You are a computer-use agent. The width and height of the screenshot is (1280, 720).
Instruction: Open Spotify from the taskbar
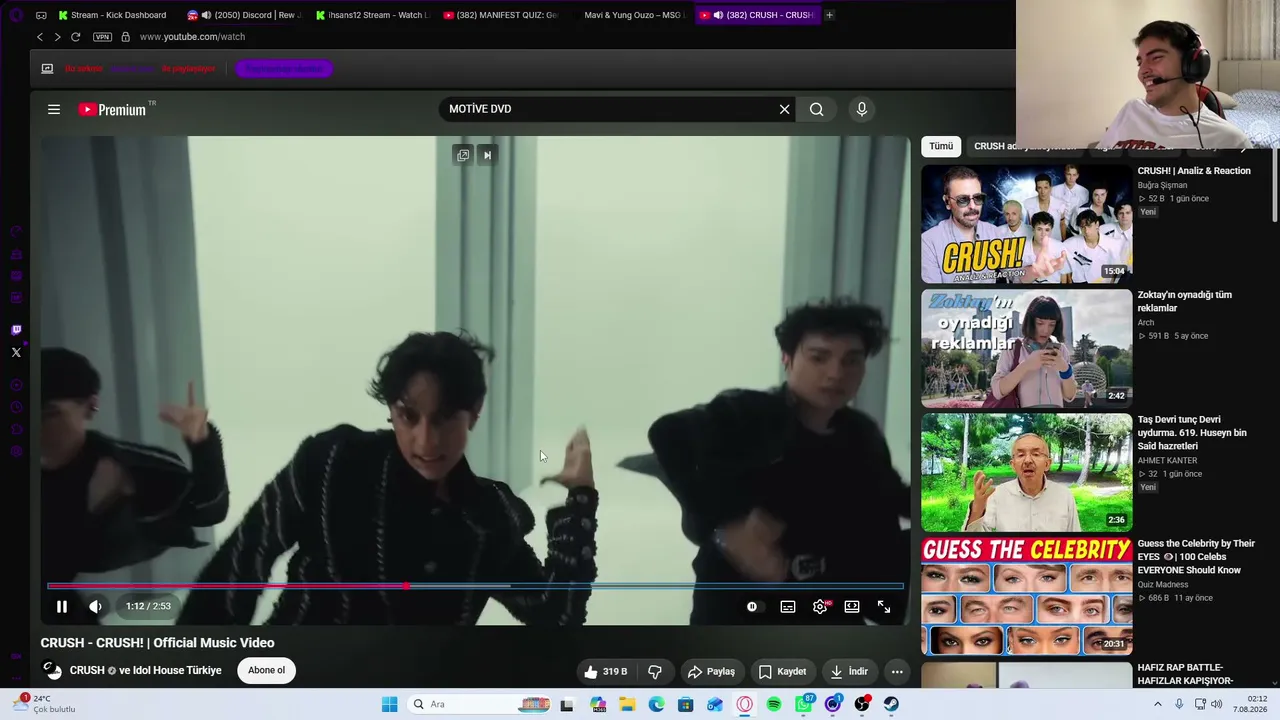click(774, 704)
